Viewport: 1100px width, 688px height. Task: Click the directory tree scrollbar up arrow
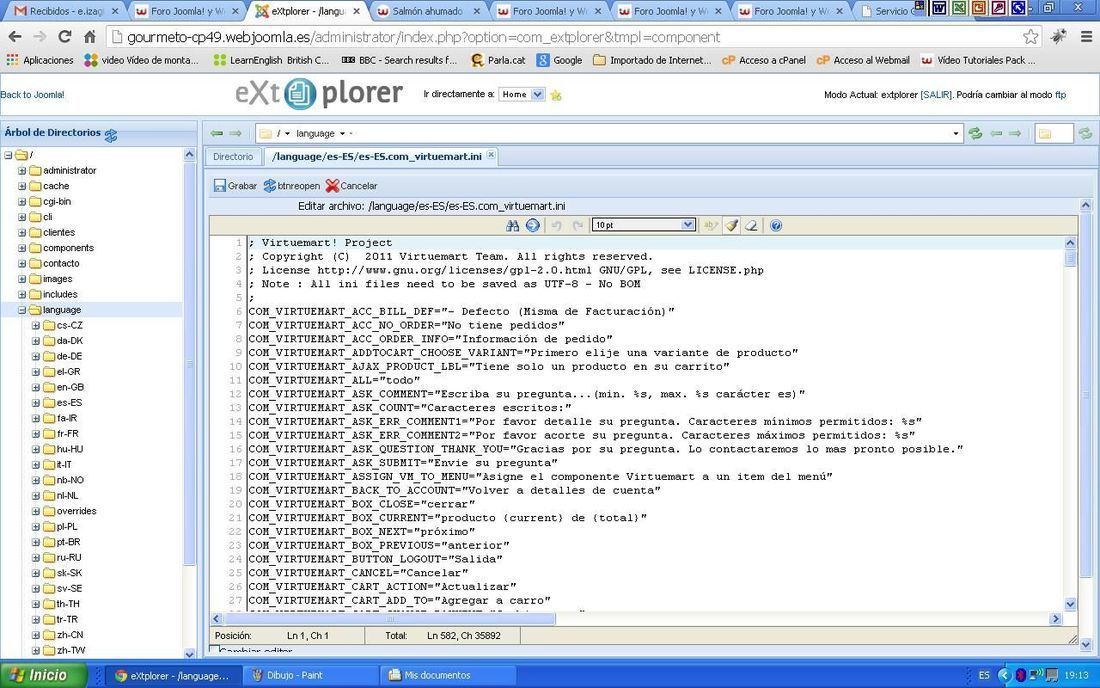click(189, 154)
